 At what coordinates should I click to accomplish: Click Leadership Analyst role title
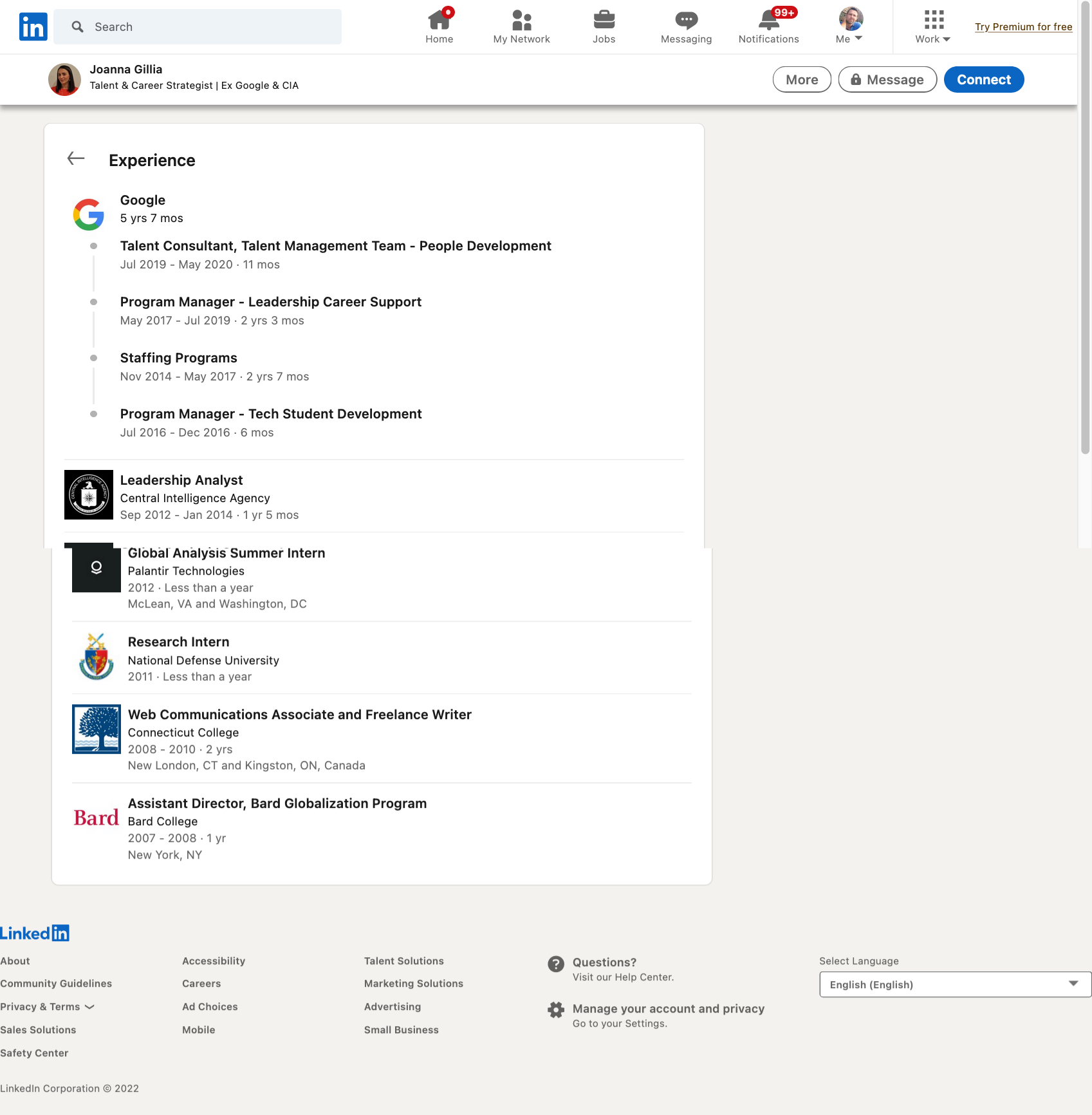click(x=181, y=480)
